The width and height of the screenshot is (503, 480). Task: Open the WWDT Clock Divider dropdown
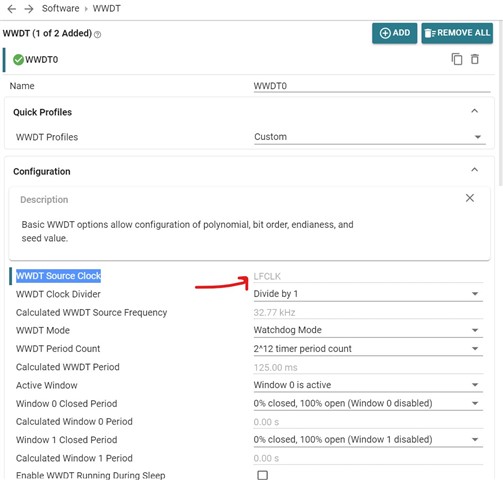(x=368, y=294)
